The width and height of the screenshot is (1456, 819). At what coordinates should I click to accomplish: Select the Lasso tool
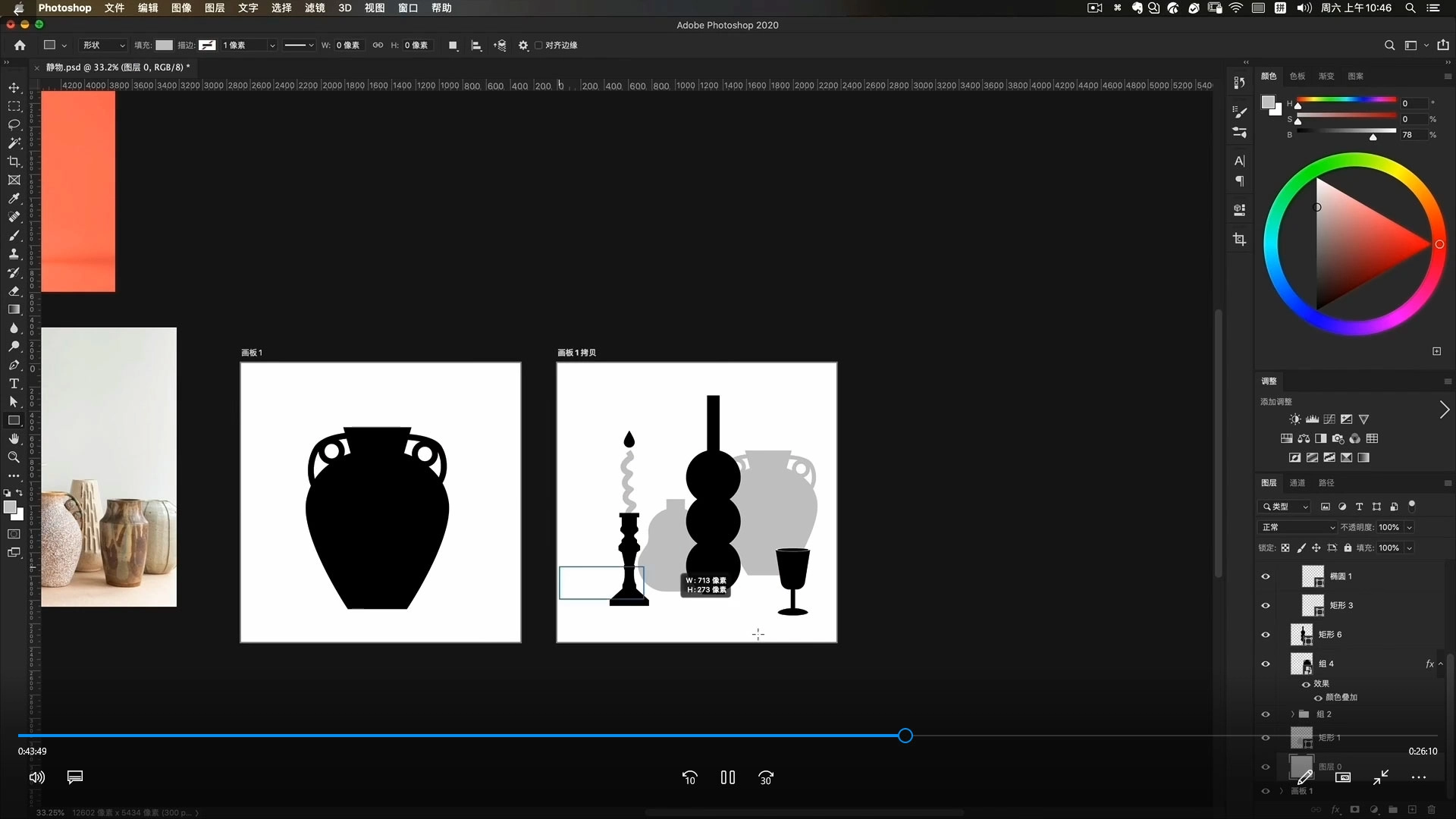(x=14, y=124)
